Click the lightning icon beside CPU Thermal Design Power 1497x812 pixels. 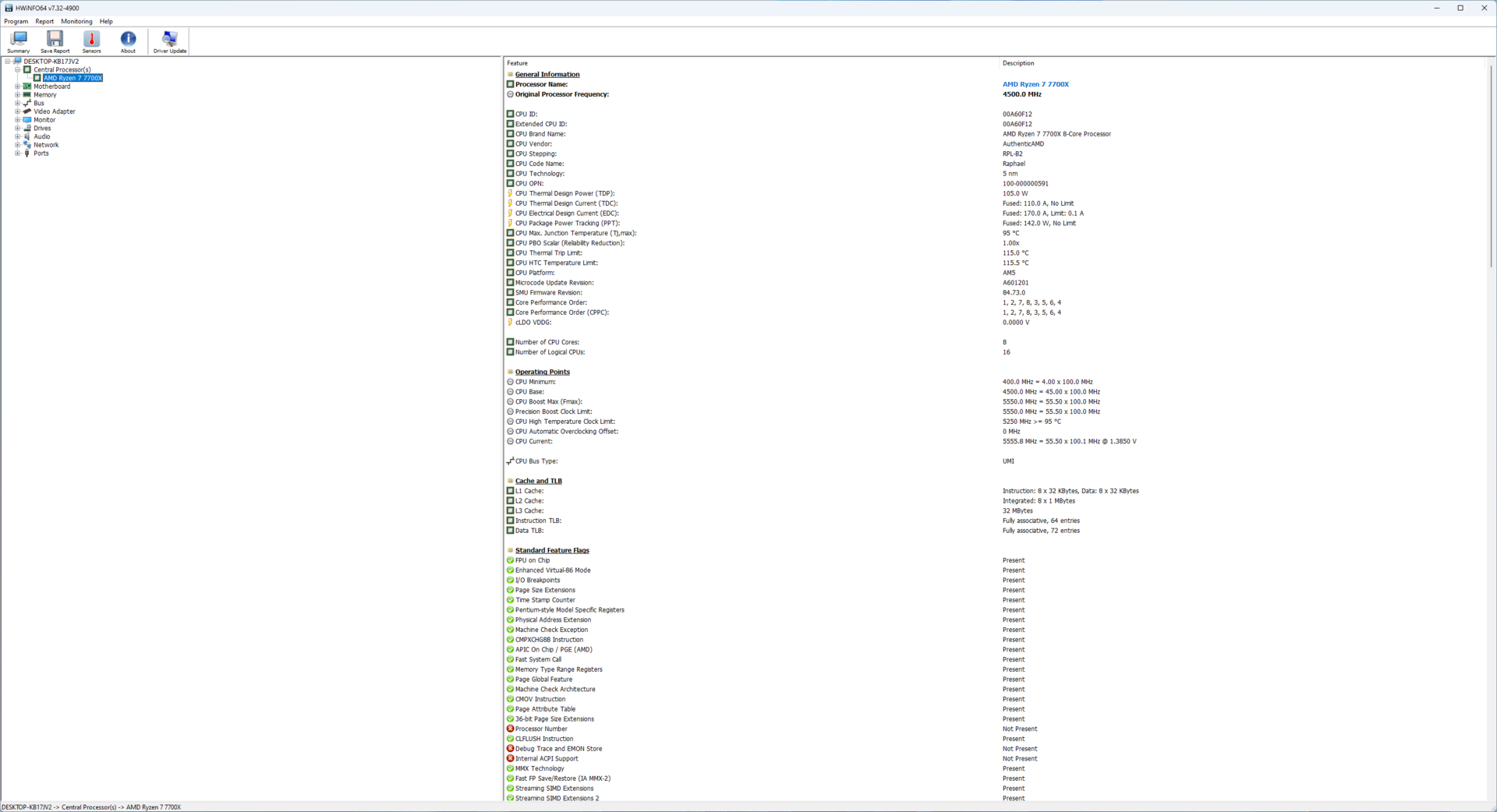click(511, 193)
